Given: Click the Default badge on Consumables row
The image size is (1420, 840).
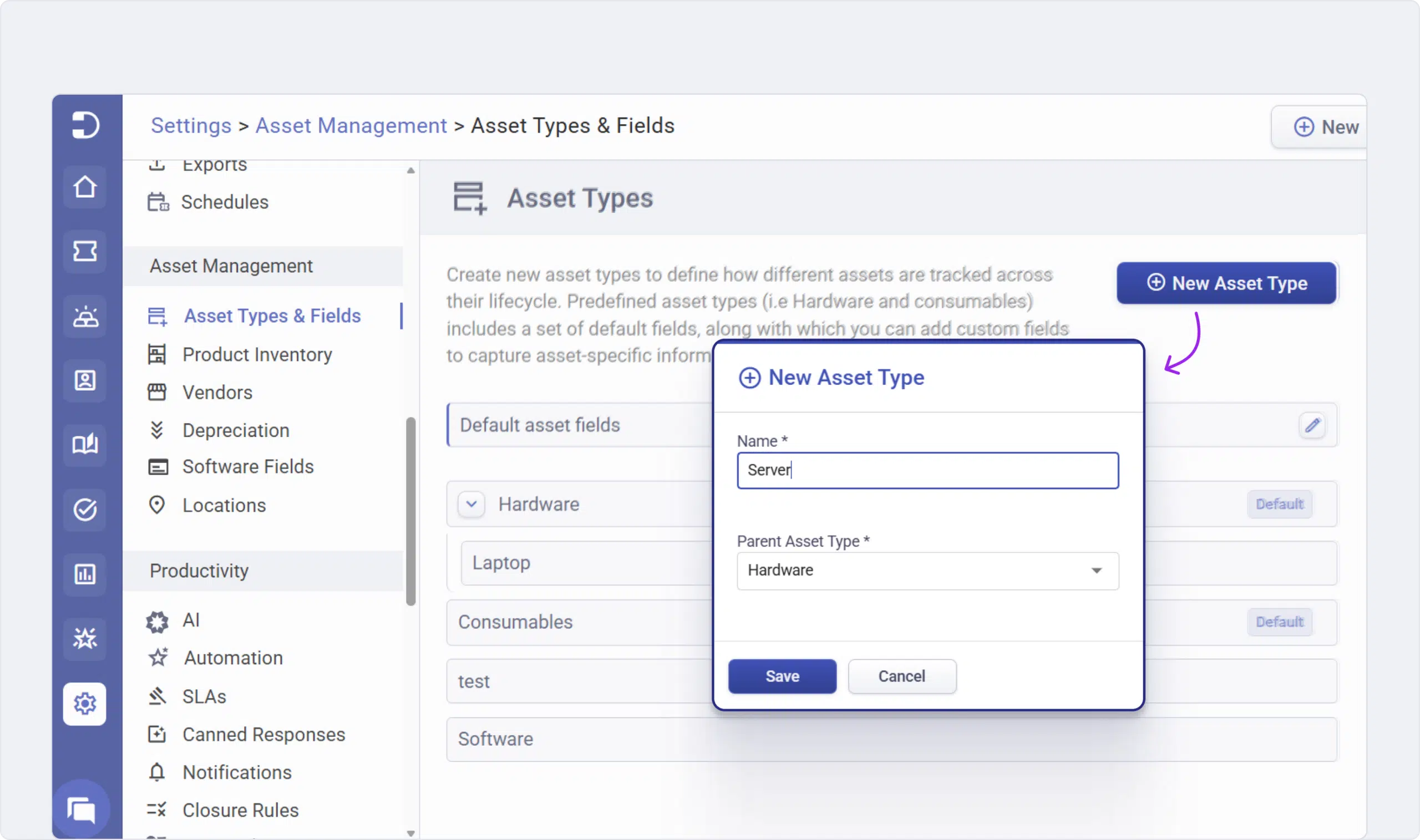Looking at the screenshot, I should (1280, 622).
